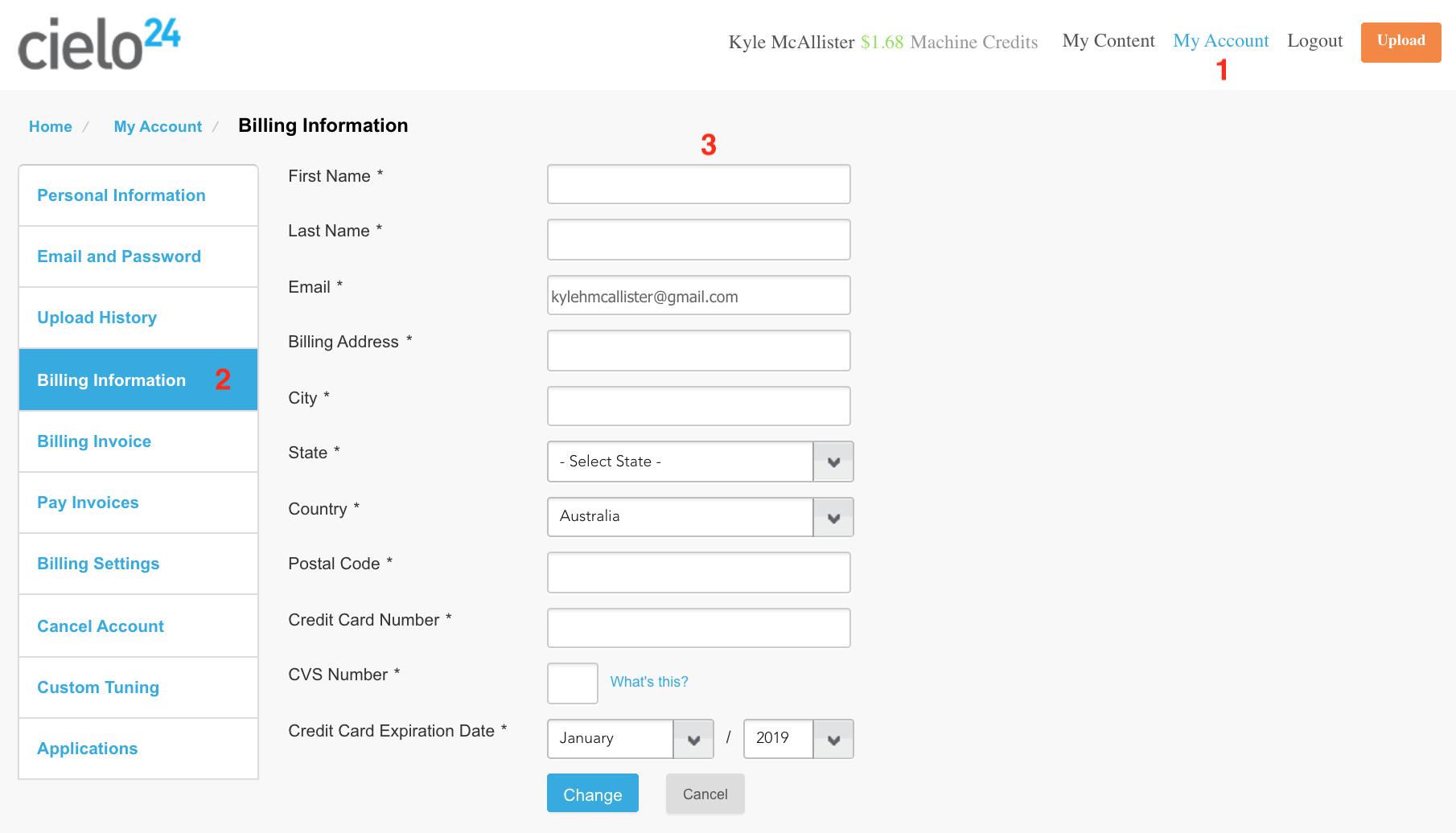Open Applications in the sidebar

tap(138, 749)
